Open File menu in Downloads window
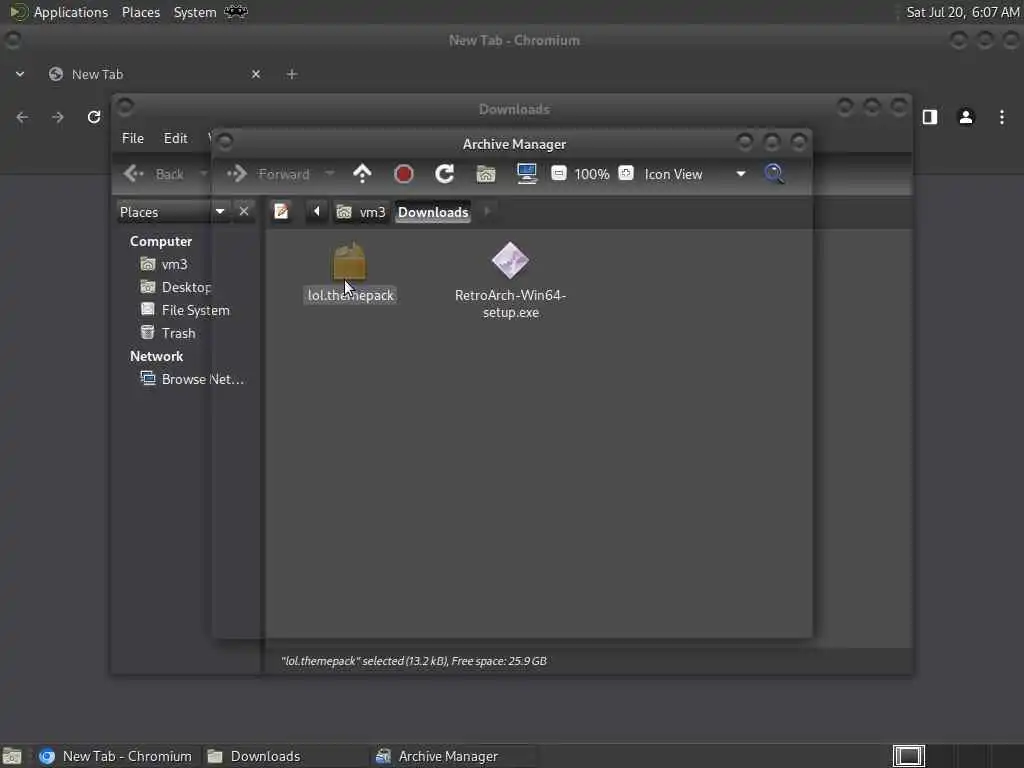The image size is (1024, 768). click(133, 138)
